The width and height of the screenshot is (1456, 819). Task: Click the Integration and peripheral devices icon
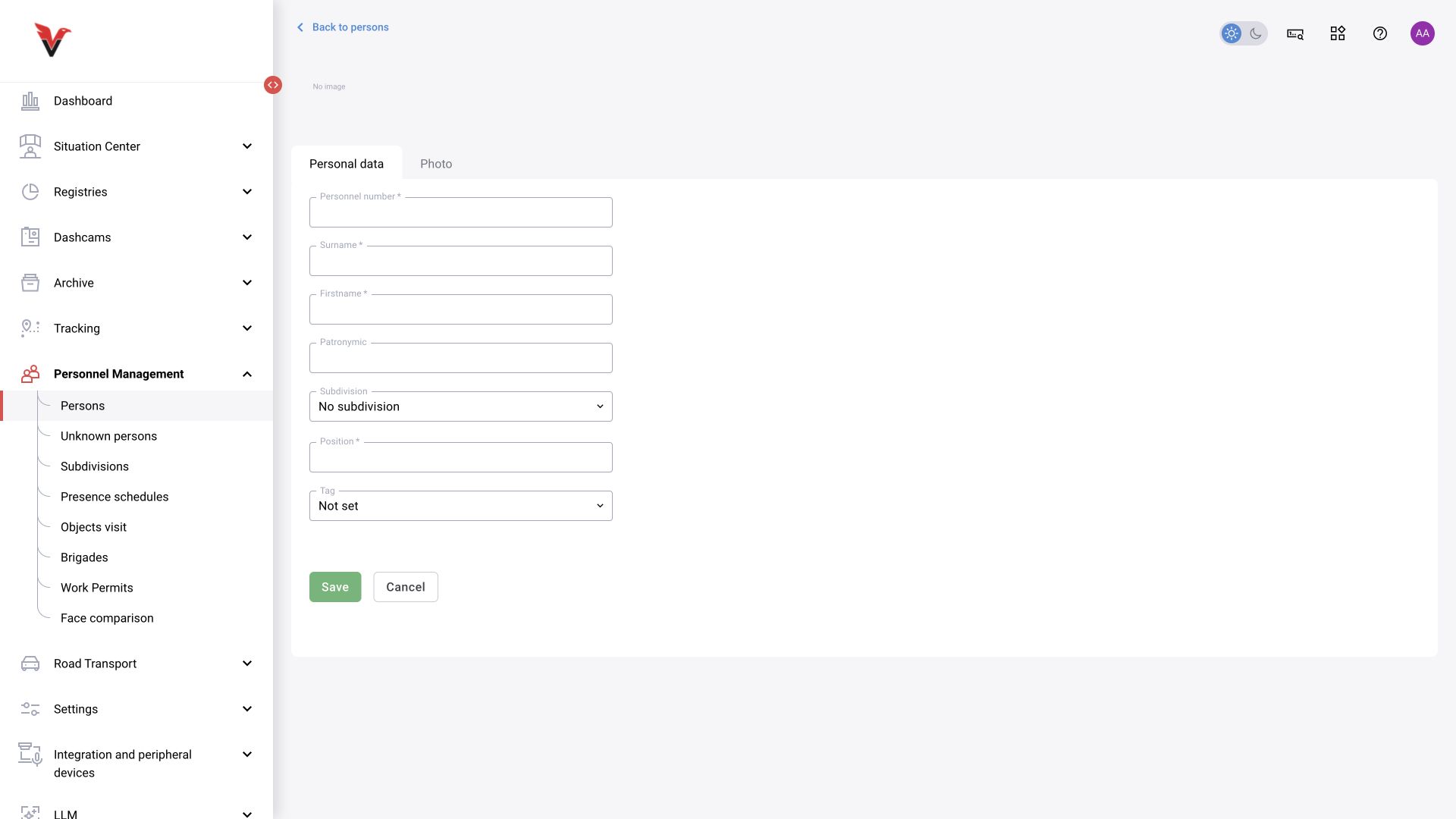click(30, 755)
